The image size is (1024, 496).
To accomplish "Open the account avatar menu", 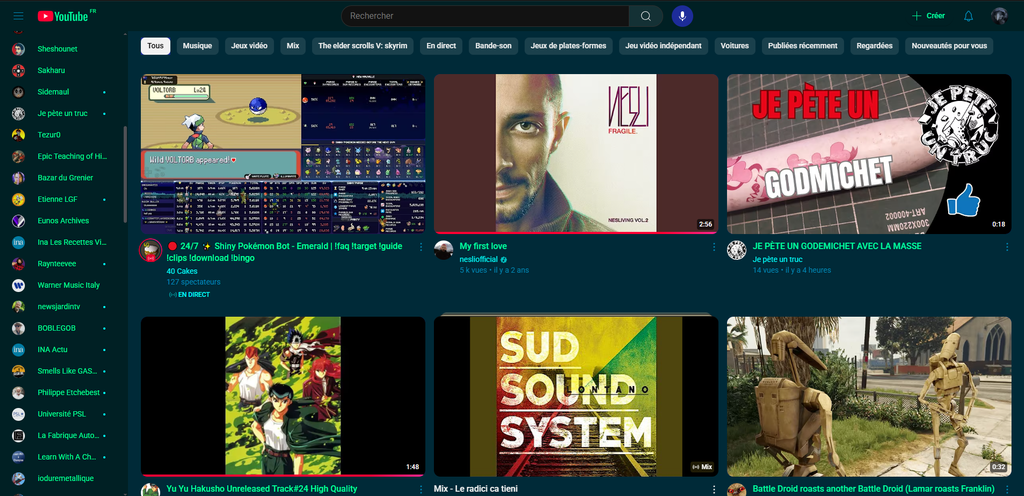I will pyautogui.click(x=999, y=16).
